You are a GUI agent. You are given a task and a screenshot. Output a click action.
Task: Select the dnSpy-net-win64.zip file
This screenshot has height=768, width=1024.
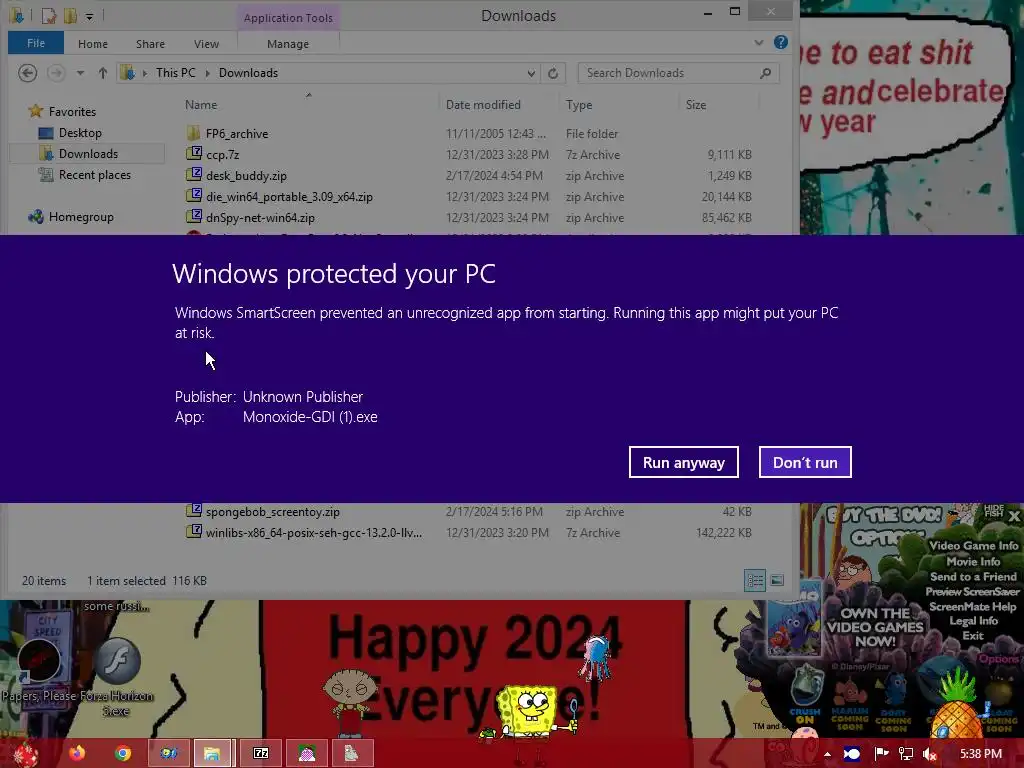(x=260, y=217)
